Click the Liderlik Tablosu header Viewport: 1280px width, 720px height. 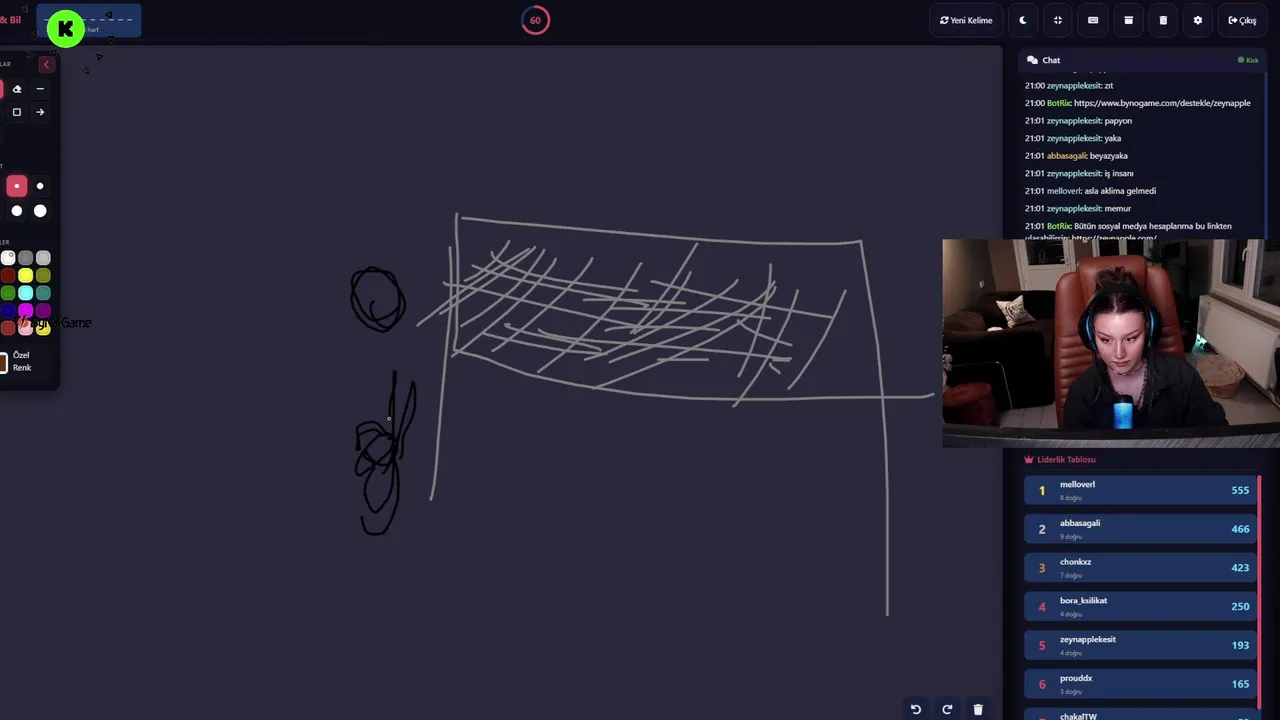click(x=1066, y=460)
